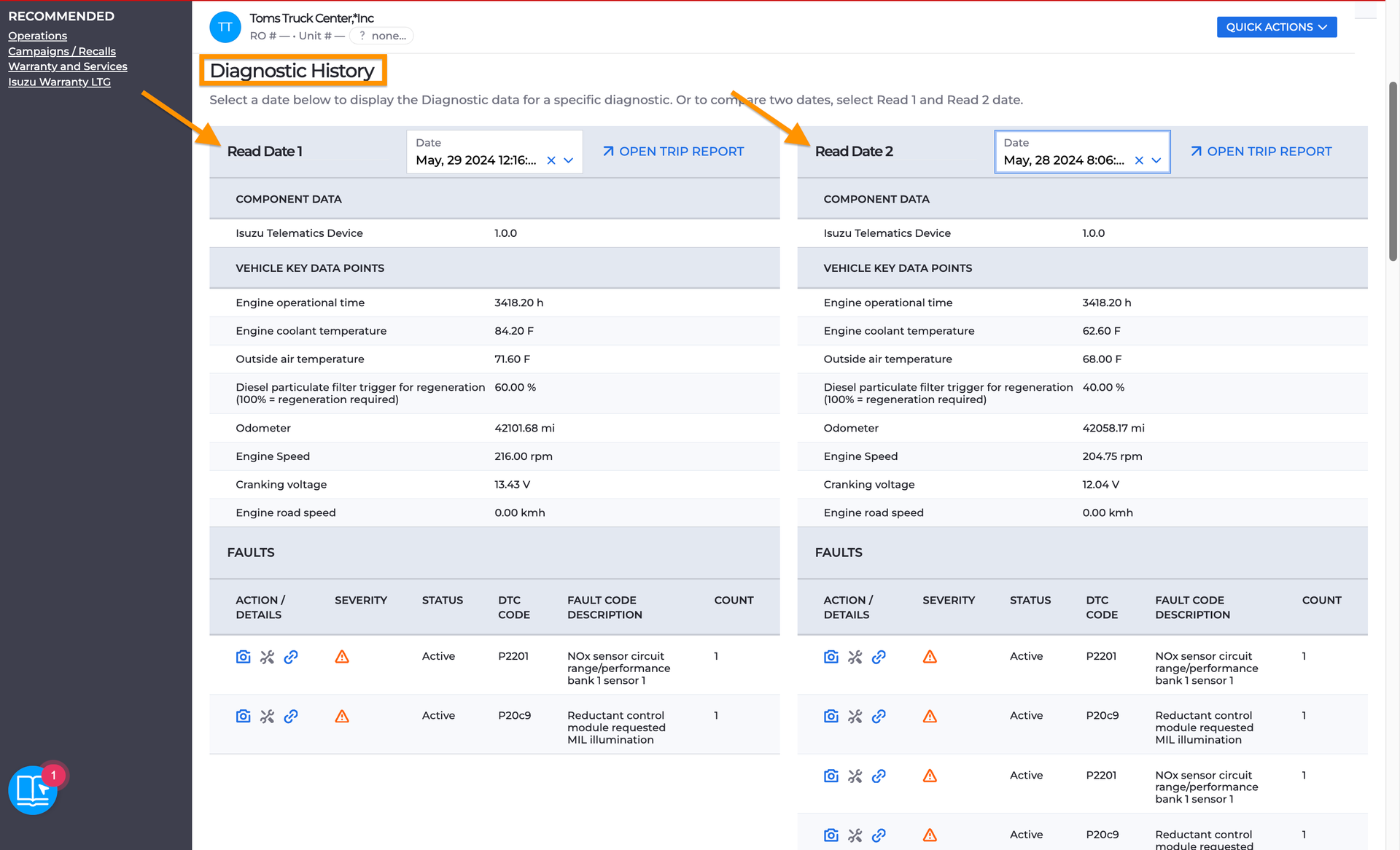Screen dimensions: 1400x850
Task: Open camera snapshot for second P2201 under Read Date 2
Action: 831,776
